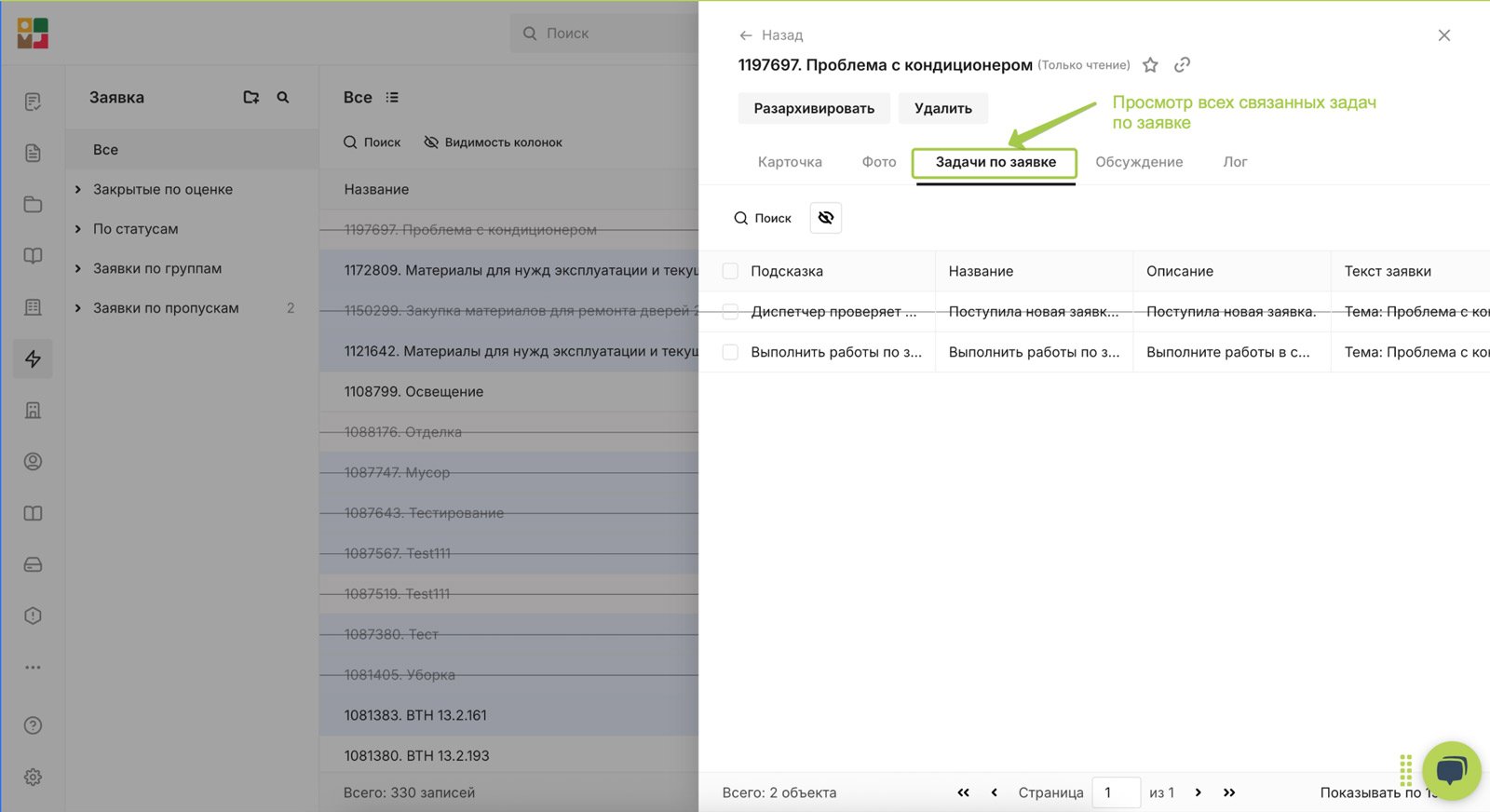Switch to the Обсуждение tab
Image resolution: width=1490 pixels, height=812 pixels.
(1139, 162)
